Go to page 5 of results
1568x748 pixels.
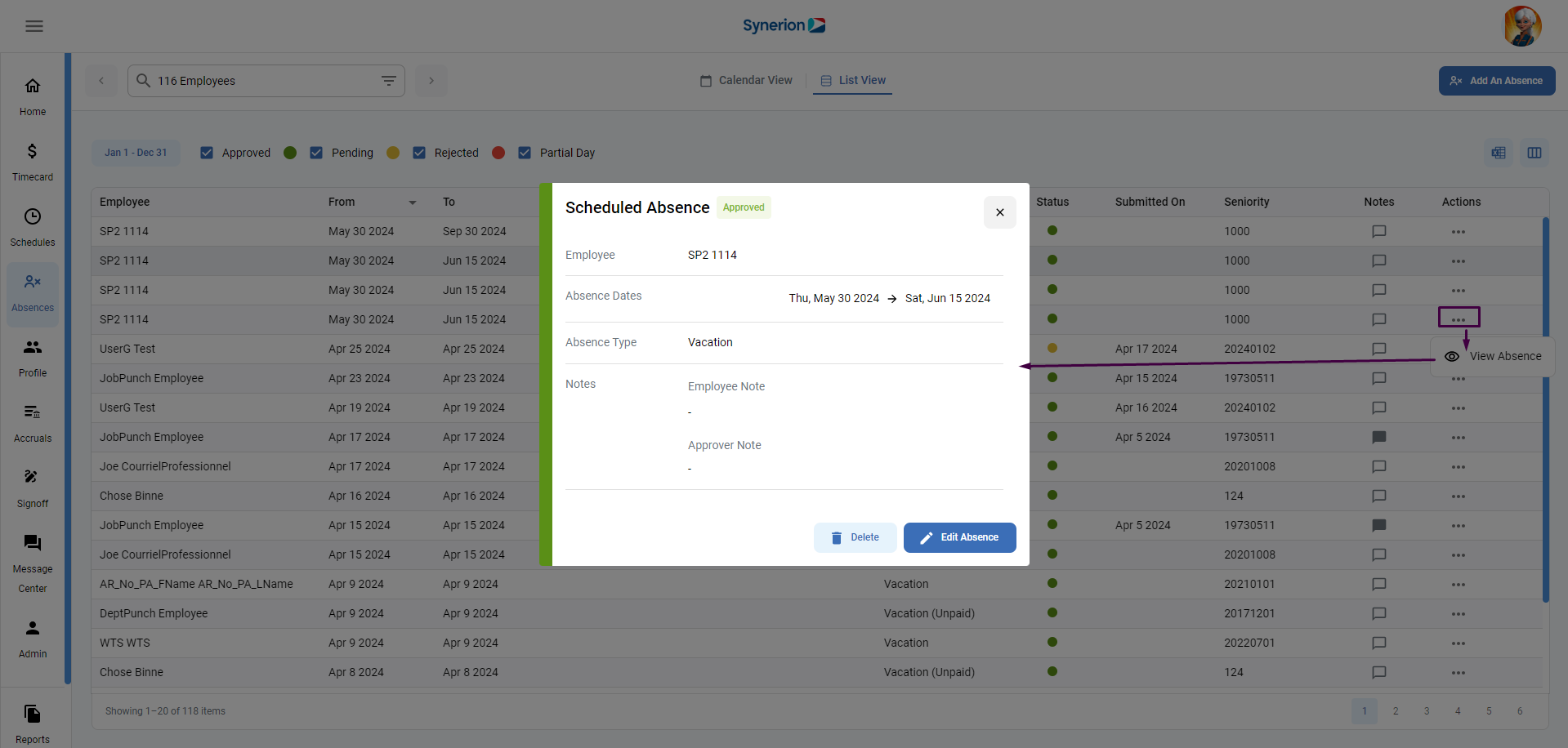coord(1489,711)
